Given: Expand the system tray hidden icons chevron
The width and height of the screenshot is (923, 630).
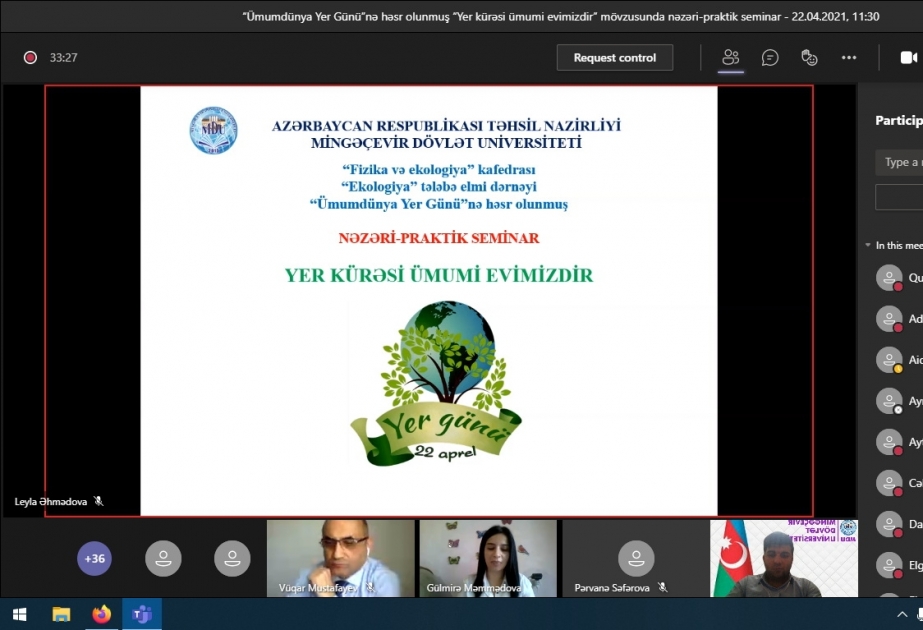Looking at the screenshot, I should (x=902, y=615).
